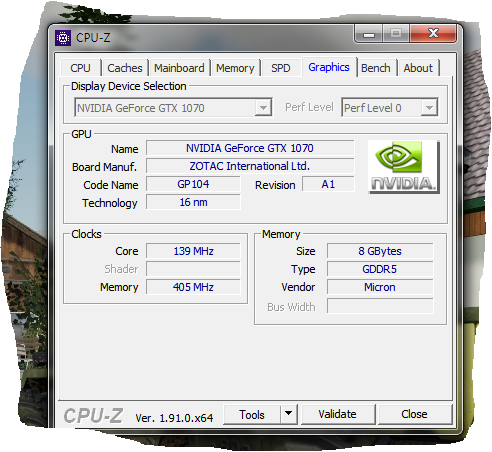Click the Close button at bottom
The width and height of the screenshot is (492, 452).
tap(414, 414)
